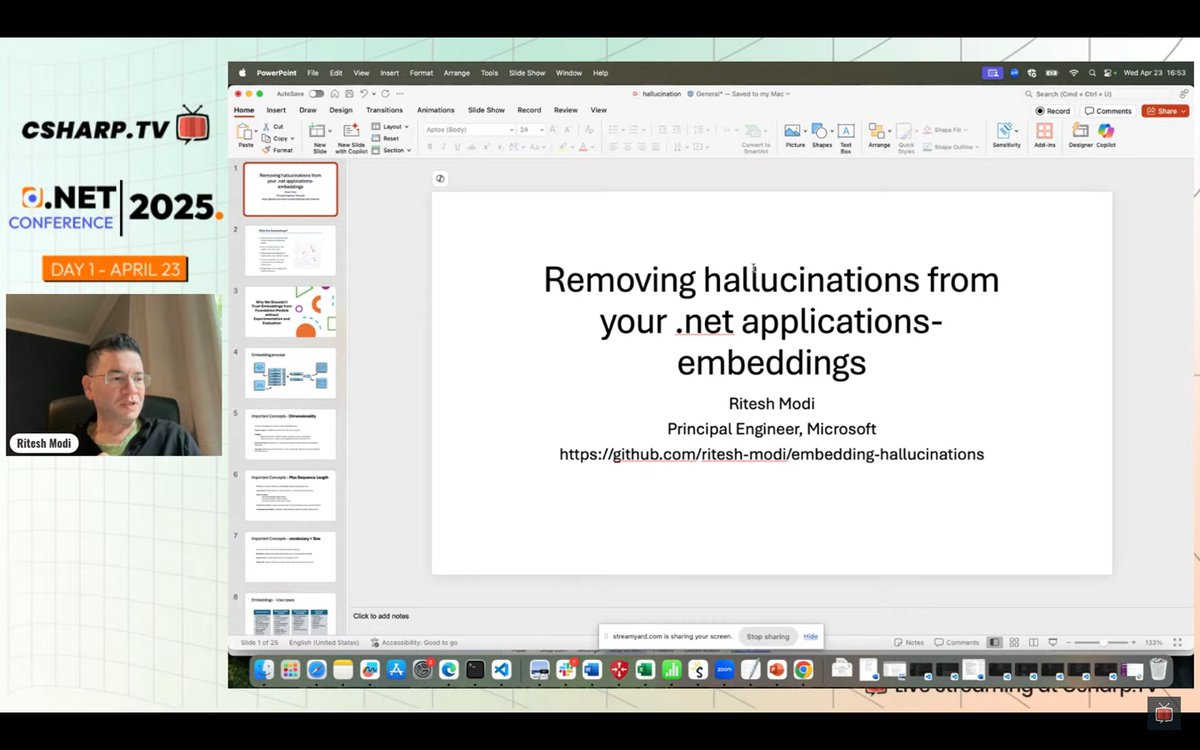Toggle Underline formatting
The height and width of the screenshot is (750, 1200).
click(456, 147)
